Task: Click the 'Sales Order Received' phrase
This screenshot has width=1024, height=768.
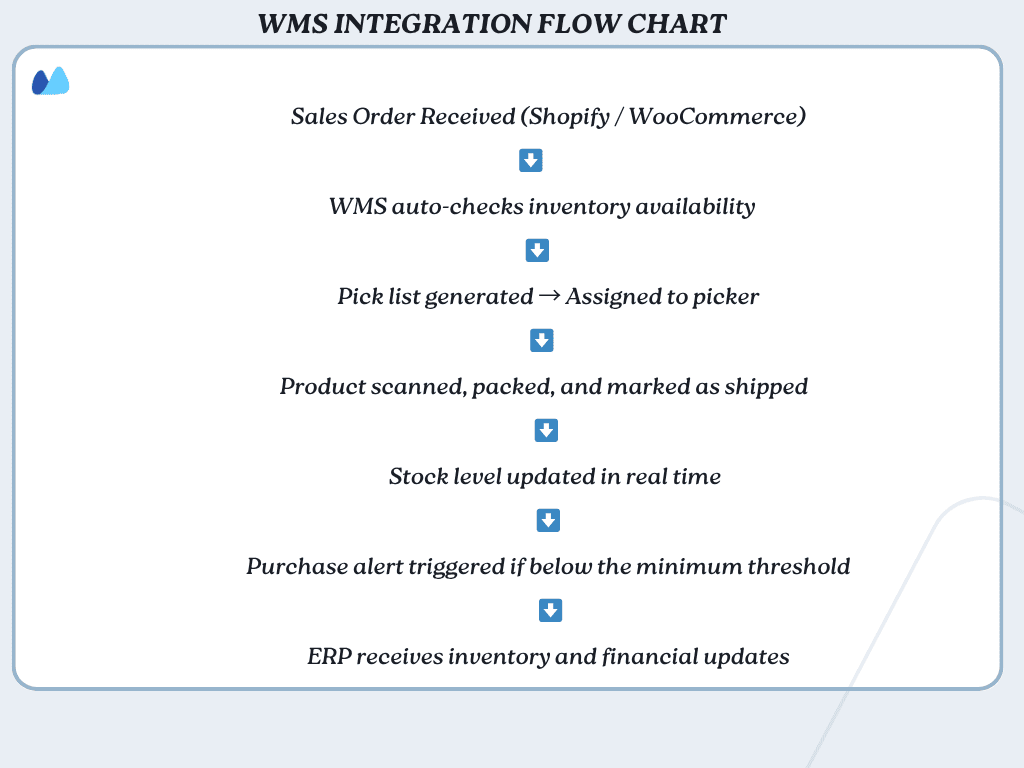Action: (402, 116)
